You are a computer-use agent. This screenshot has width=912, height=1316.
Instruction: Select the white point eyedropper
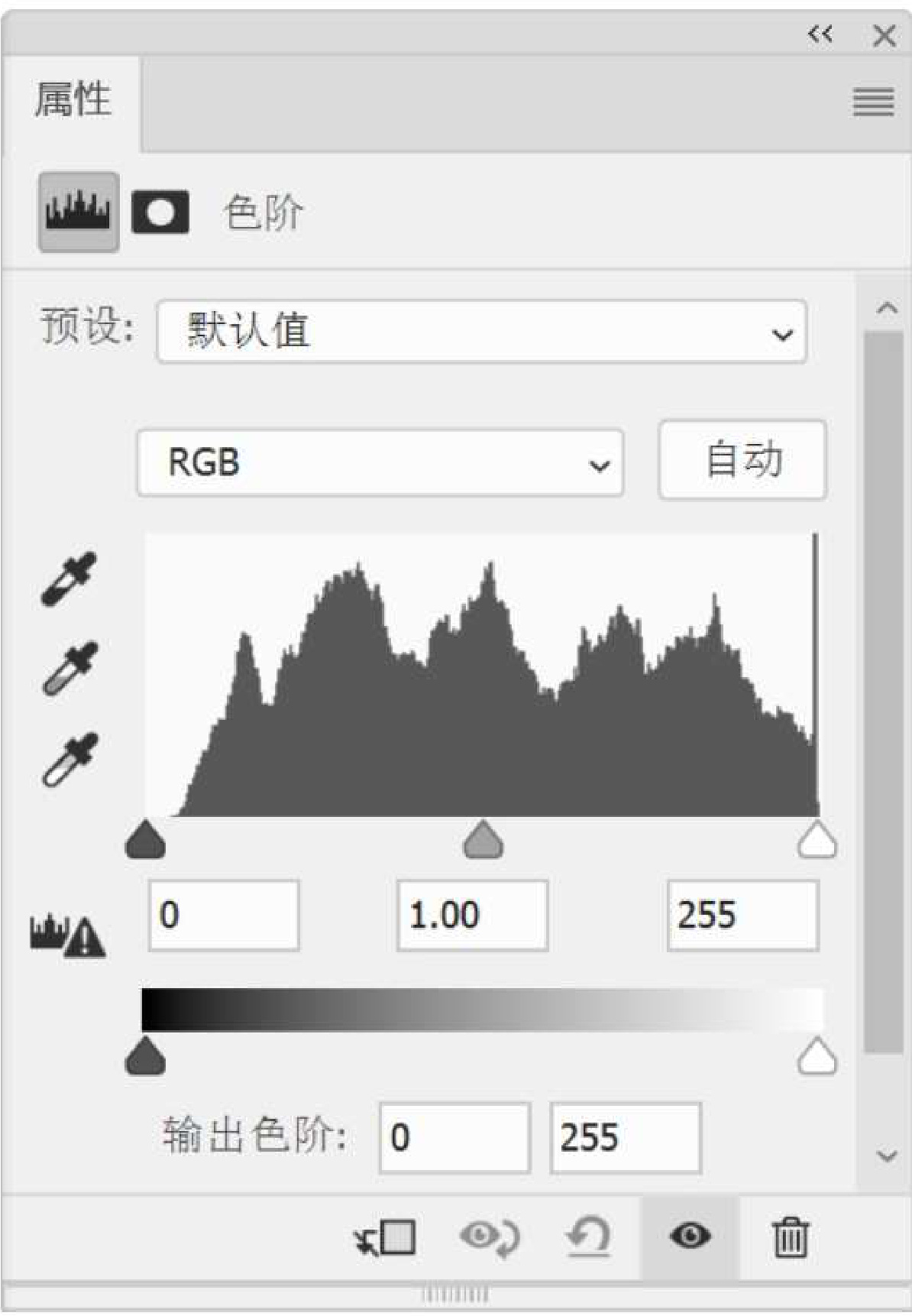[x=69, y=759]
